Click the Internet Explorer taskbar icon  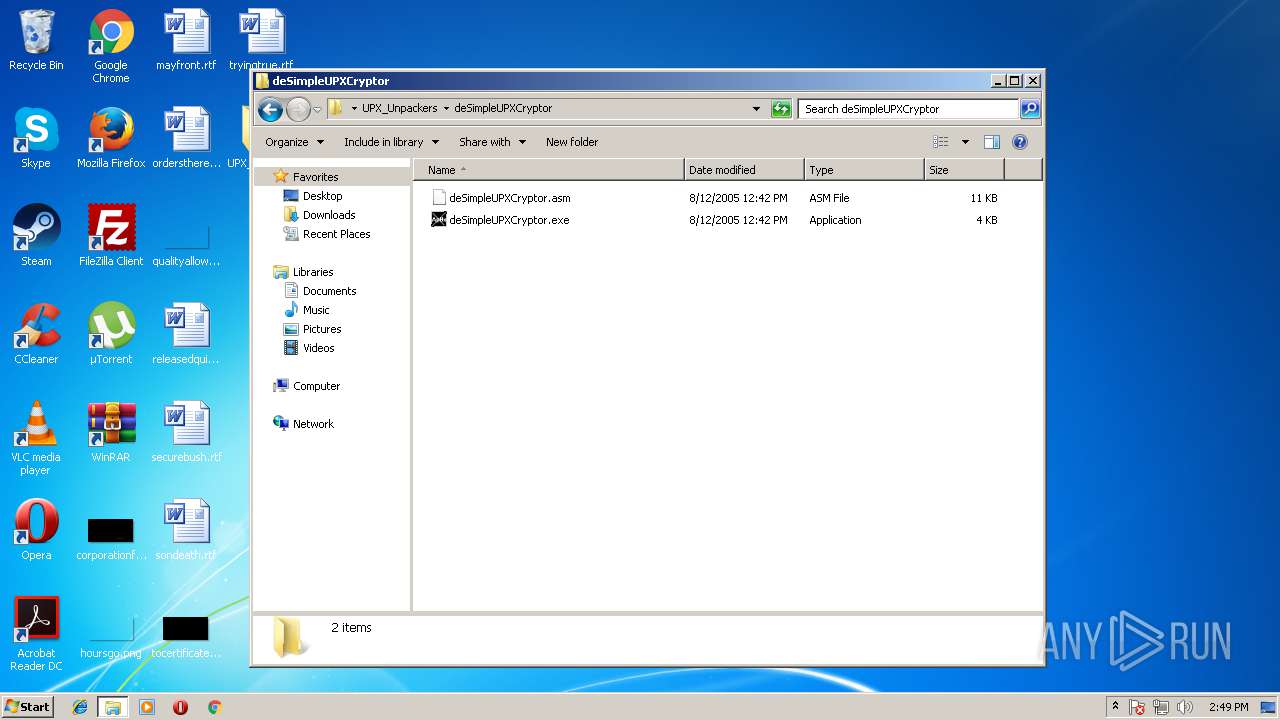tap(81, 707)
